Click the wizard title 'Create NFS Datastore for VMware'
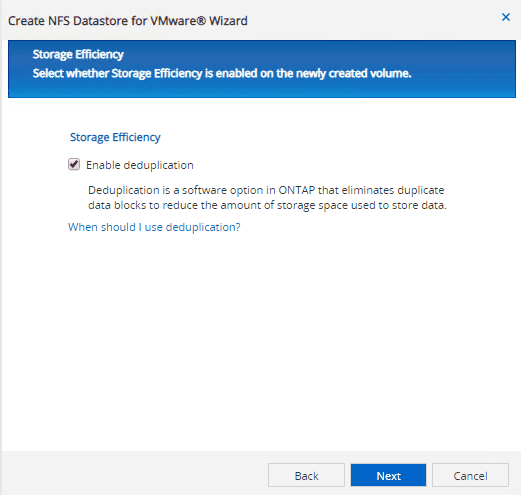Image resolution: width=521 pixels, height=495 pixels. (128, 21)
